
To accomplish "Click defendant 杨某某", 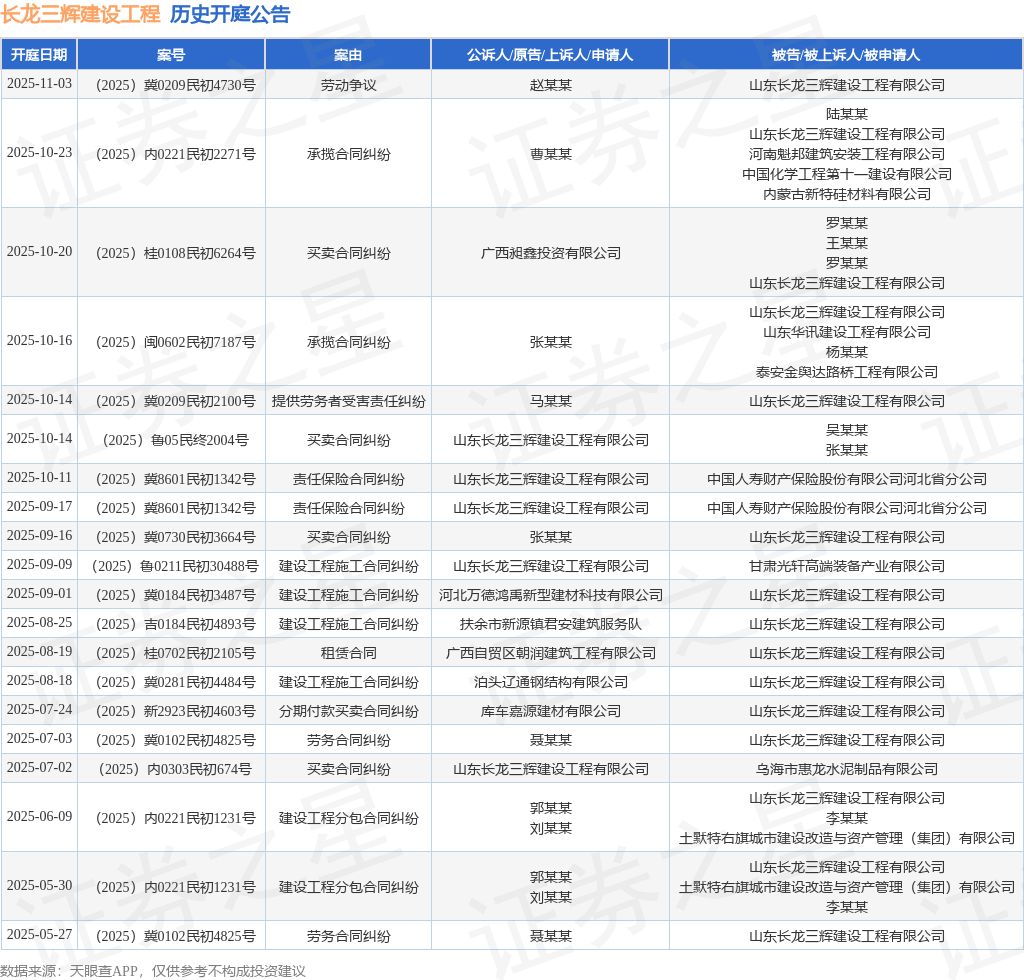I will coord(846,353).
